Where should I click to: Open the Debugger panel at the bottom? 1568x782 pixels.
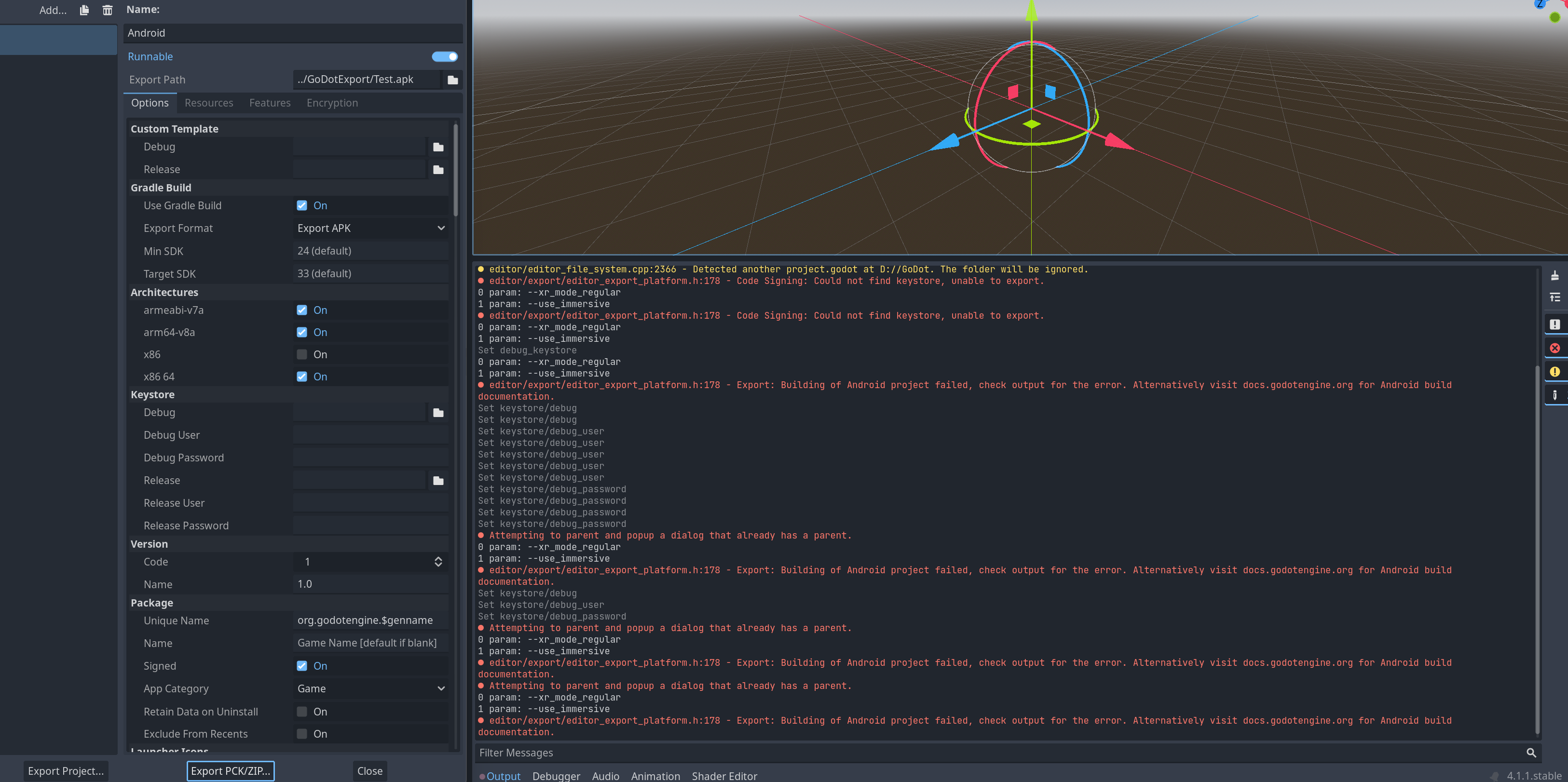(x=556, y=775)
